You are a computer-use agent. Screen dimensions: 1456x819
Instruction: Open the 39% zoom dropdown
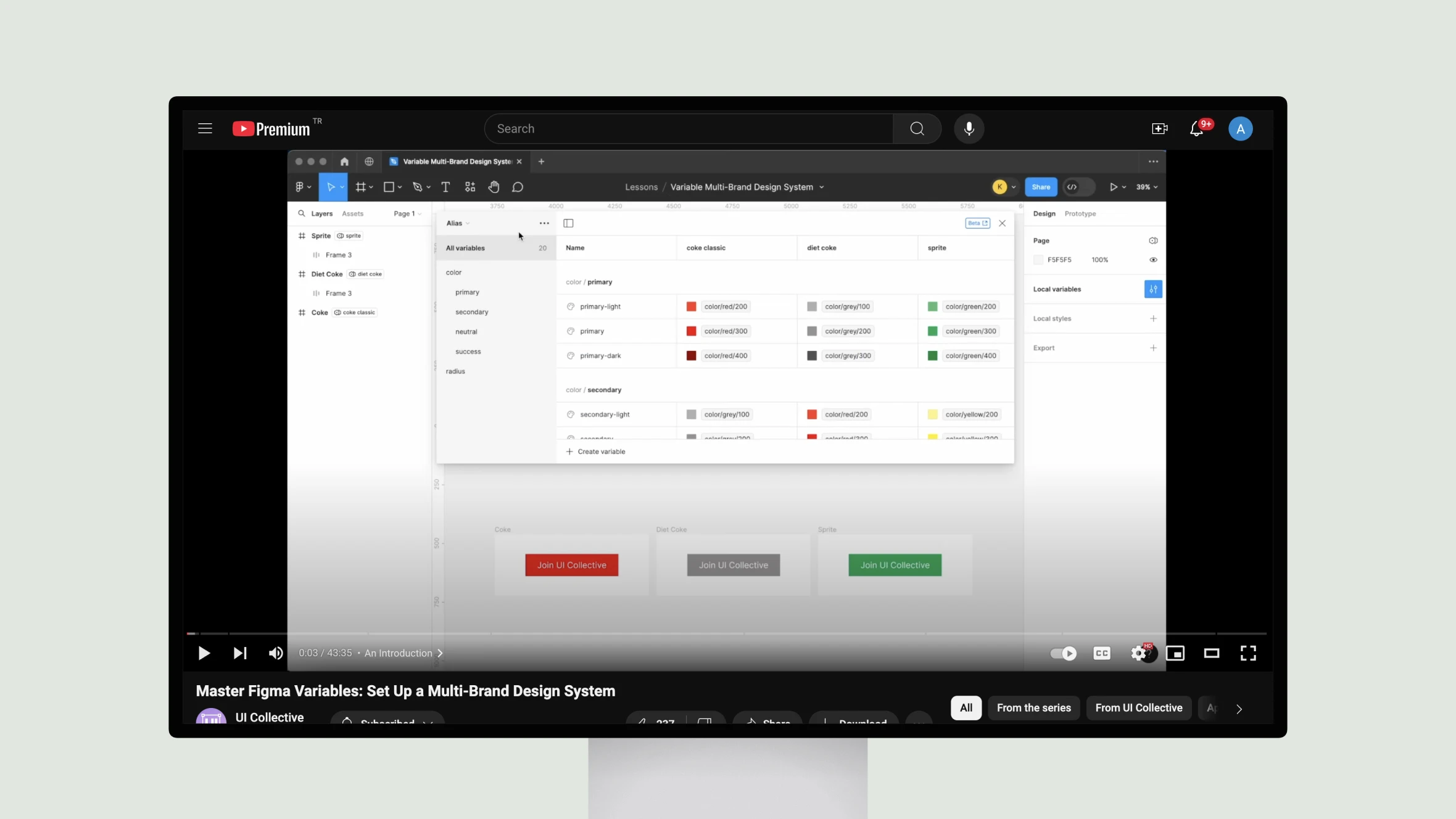pos(1147,187)
